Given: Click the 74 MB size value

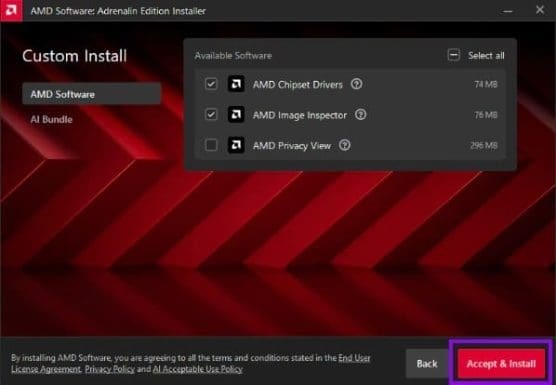Looking at the screenshot, I should coord(486,84).
